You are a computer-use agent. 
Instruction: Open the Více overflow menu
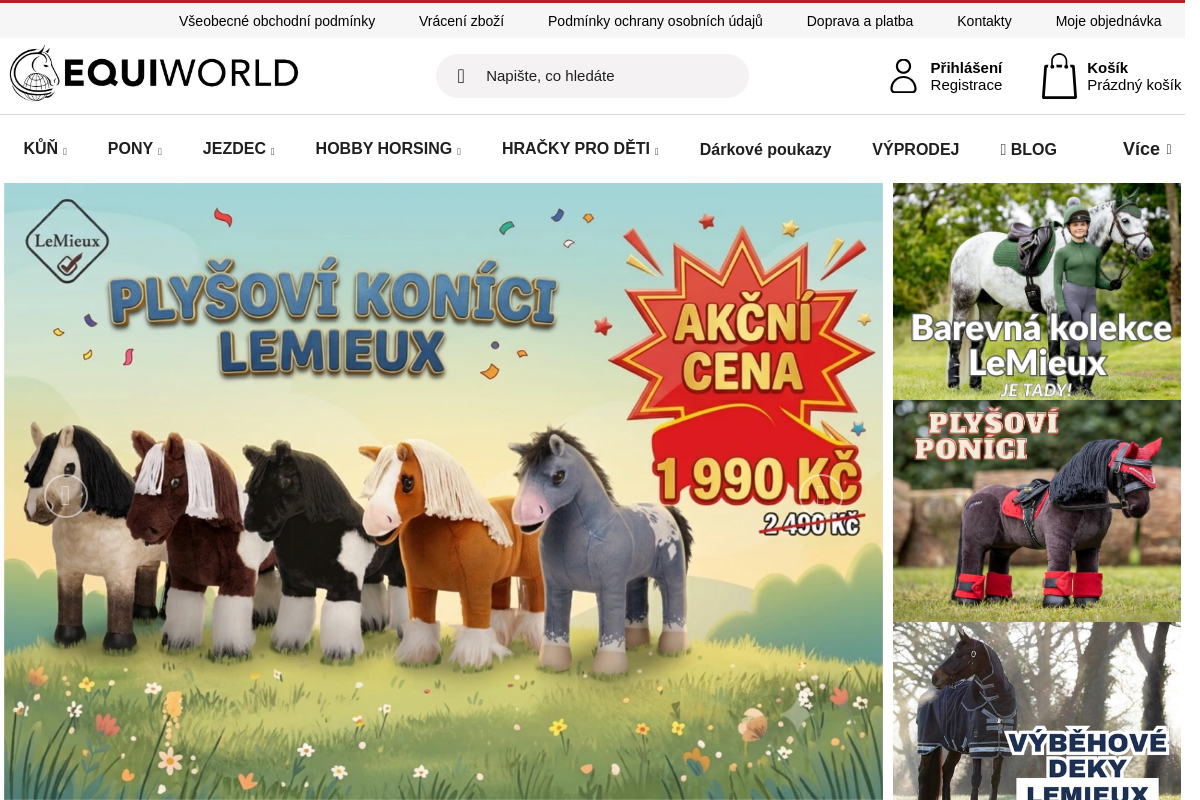click(x=1147, y=149)
